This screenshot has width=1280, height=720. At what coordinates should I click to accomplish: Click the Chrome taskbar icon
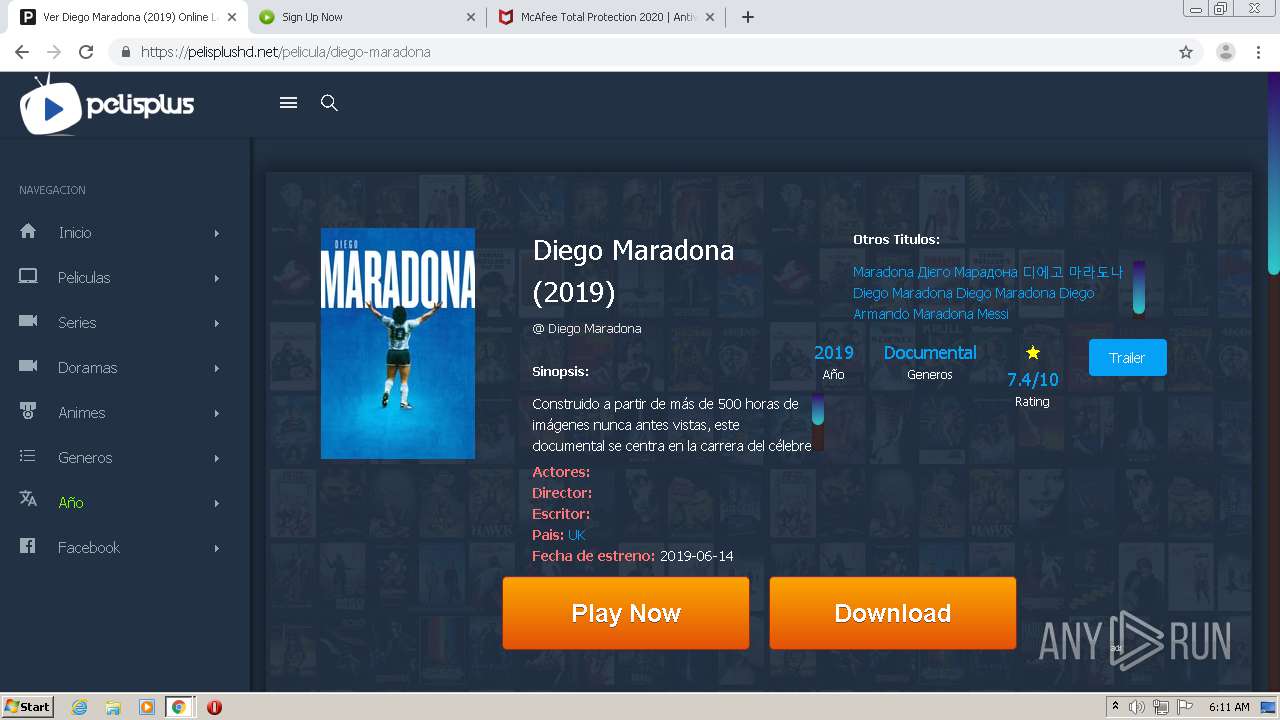179,707
